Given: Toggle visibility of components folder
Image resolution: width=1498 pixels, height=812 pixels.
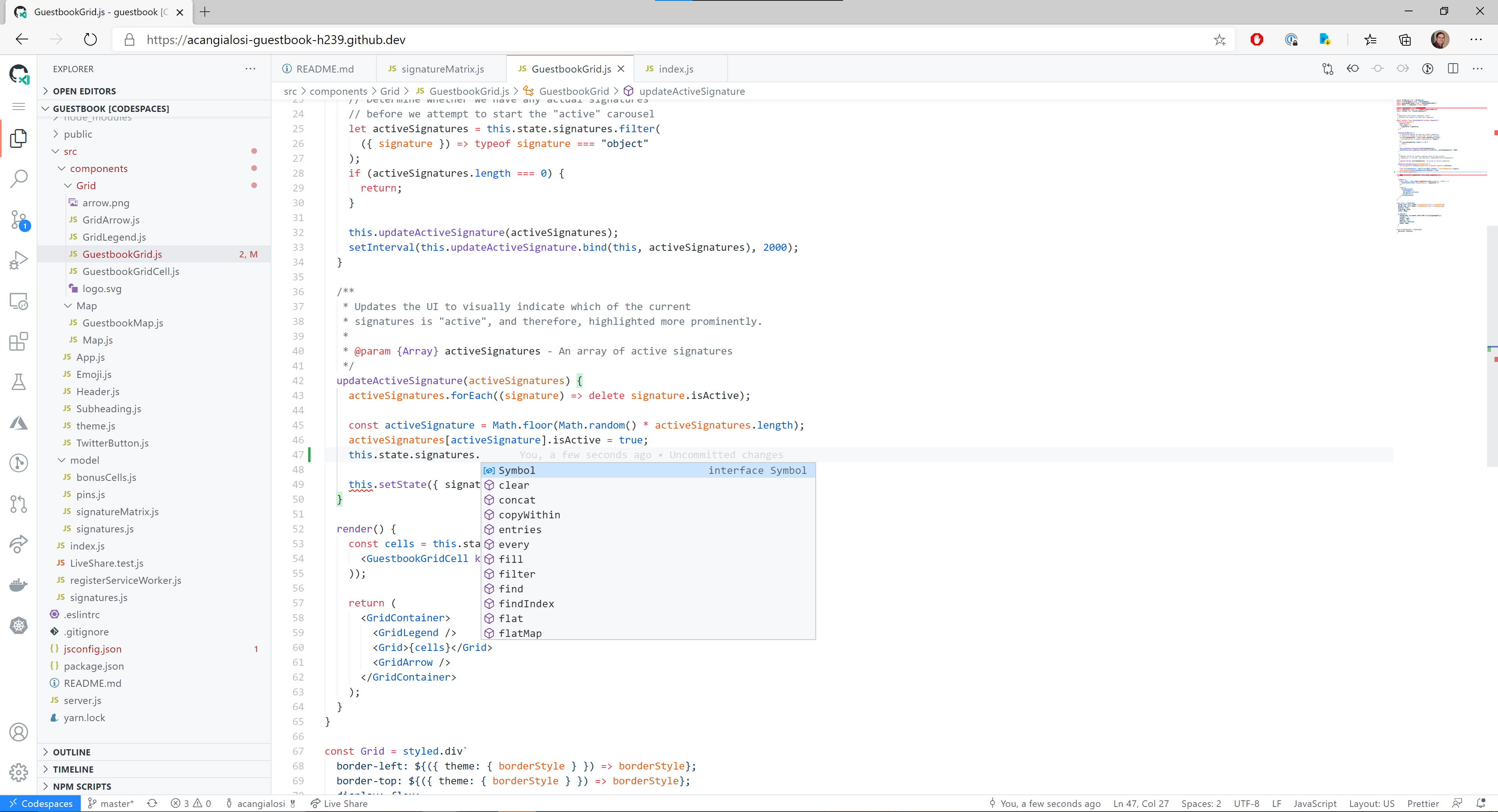Looking at the screenshot, I should [63, 168].
